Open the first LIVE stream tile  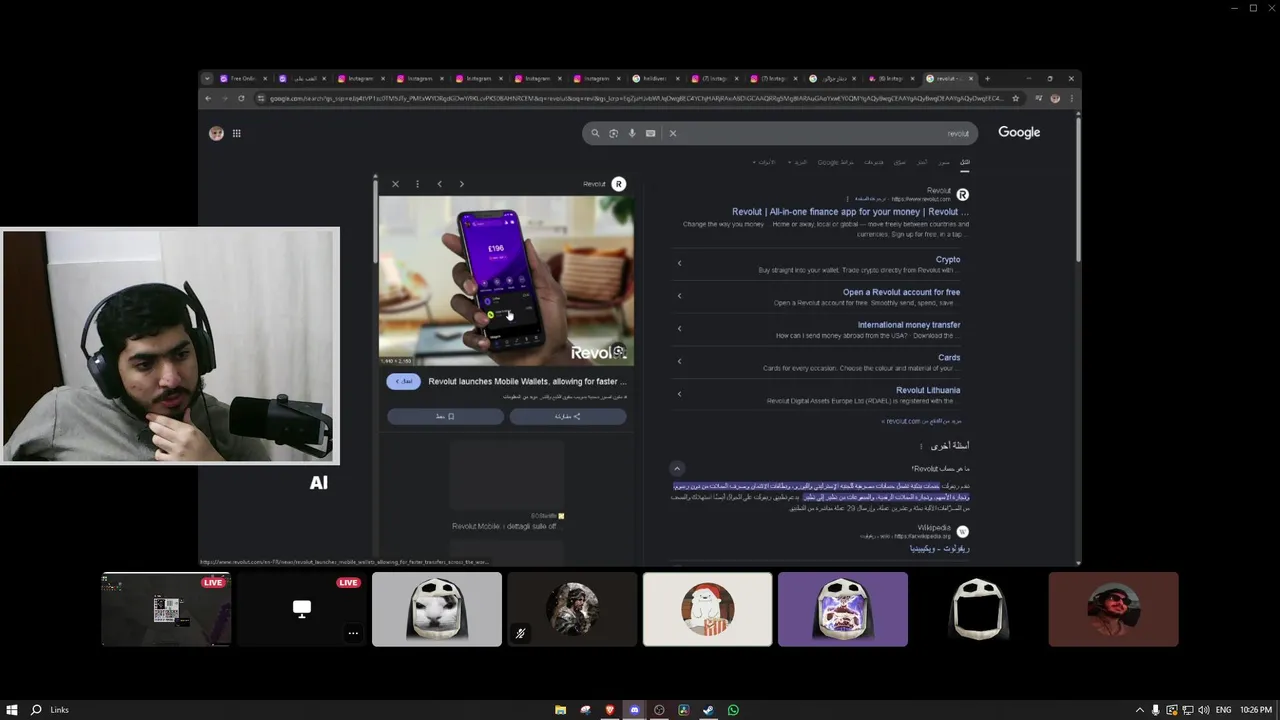click(166, 609)
